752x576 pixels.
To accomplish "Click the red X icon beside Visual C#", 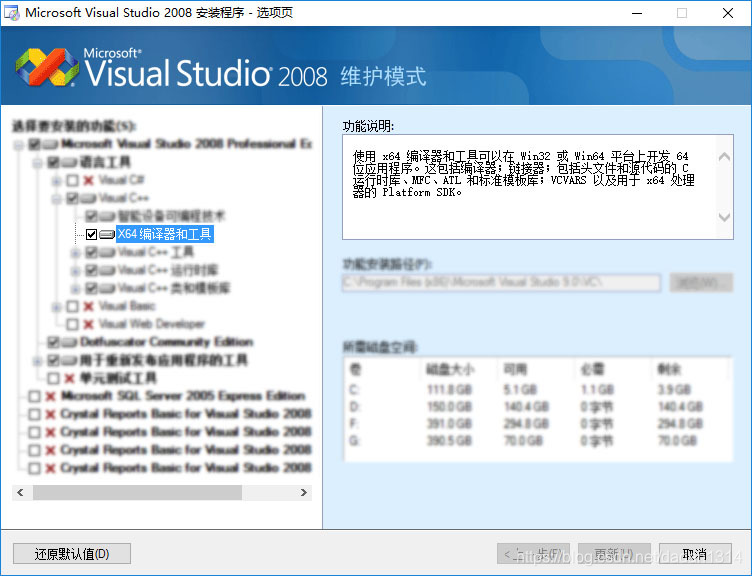I will 88,180.
